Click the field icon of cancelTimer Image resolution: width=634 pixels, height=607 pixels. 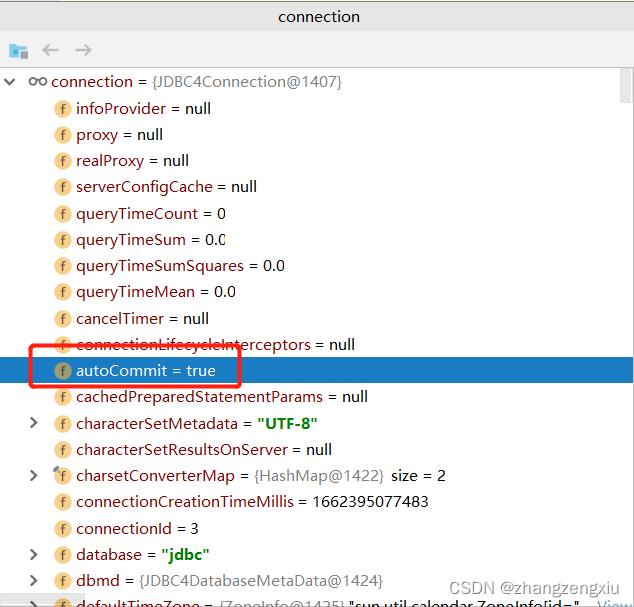63,319
